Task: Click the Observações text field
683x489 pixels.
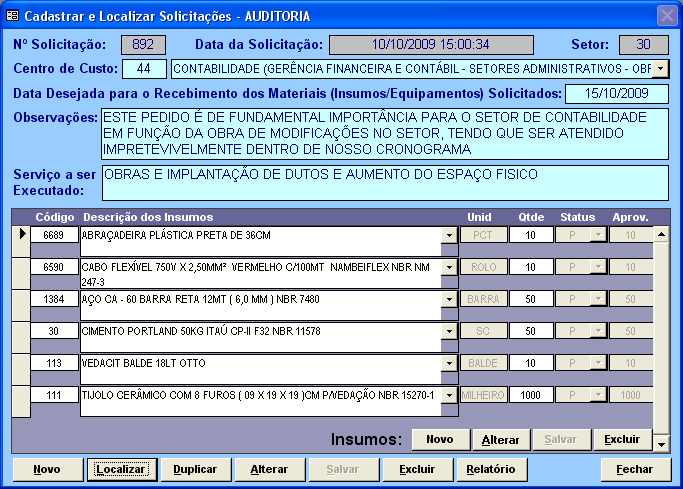Action: [384, 133]
